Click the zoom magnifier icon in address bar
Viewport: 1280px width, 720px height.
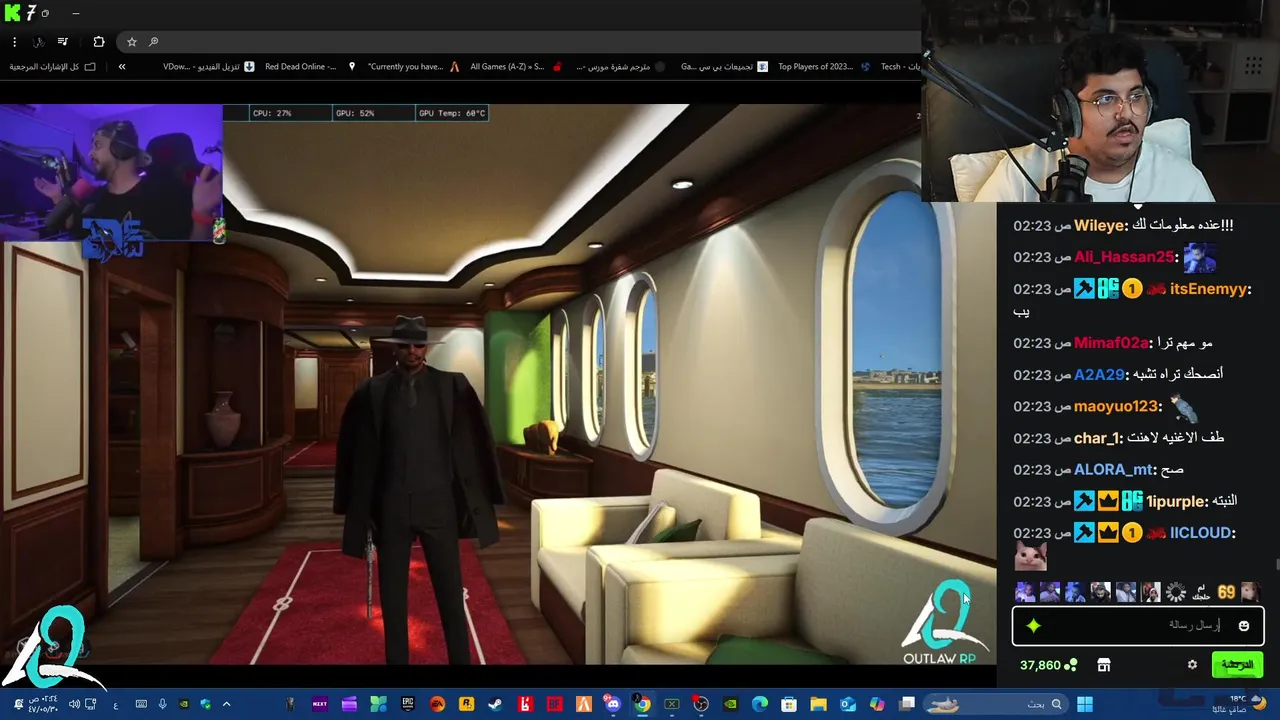tap(153, 42)
